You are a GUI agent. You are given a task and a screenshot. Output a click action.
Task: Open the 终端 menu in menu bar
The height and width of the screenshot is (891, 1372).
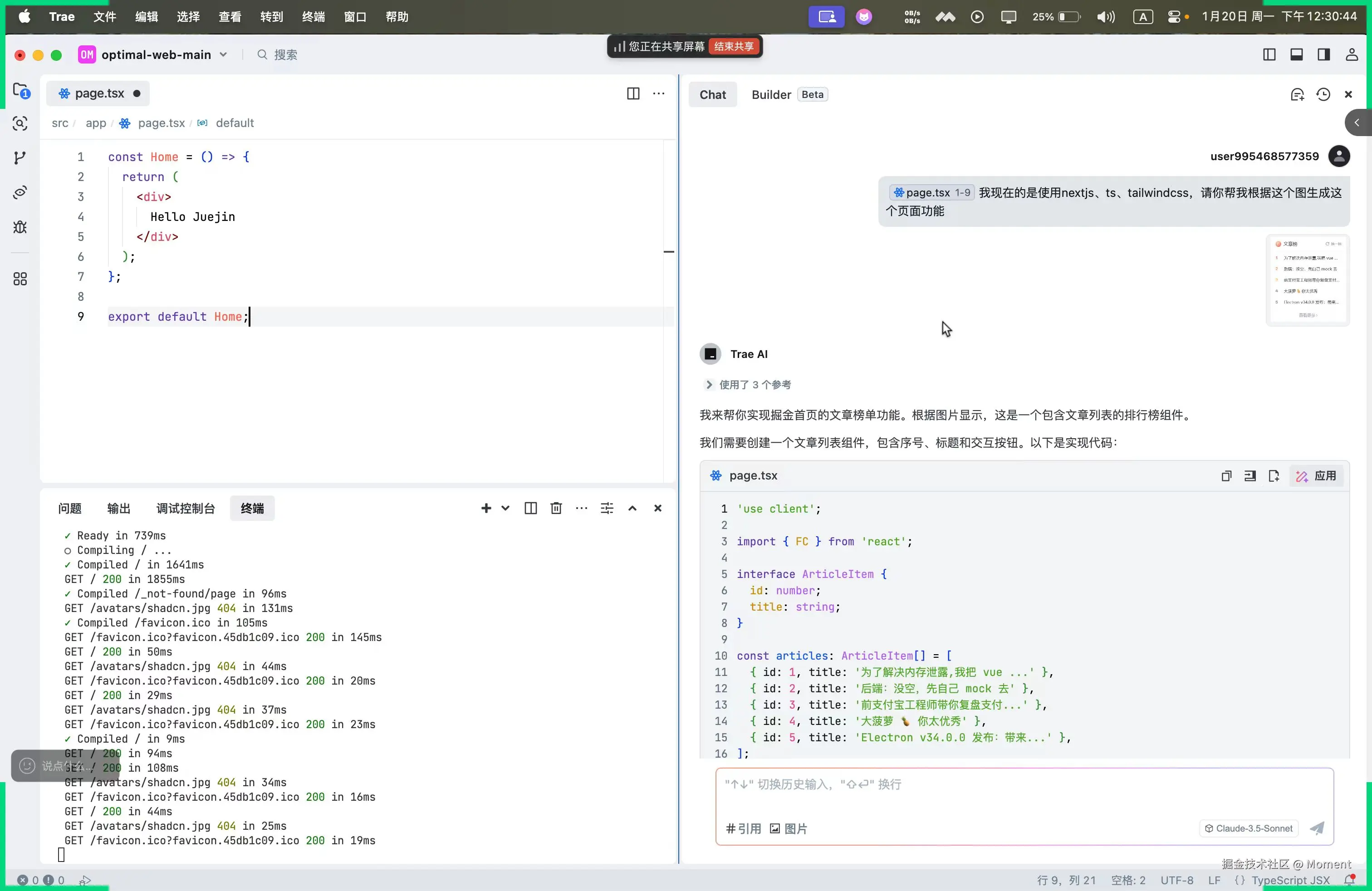313,17
